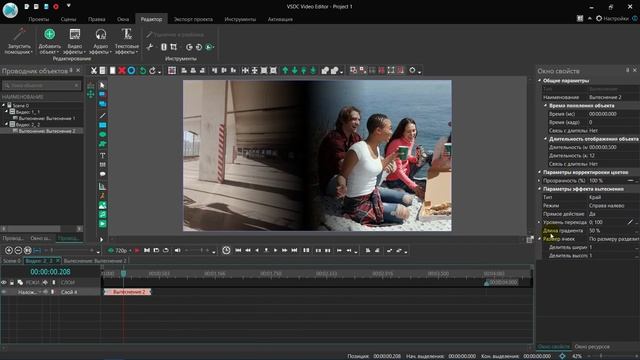Jump to start with first skip-back button
This screenshot has height=360, width=640.
coord(238,250)
